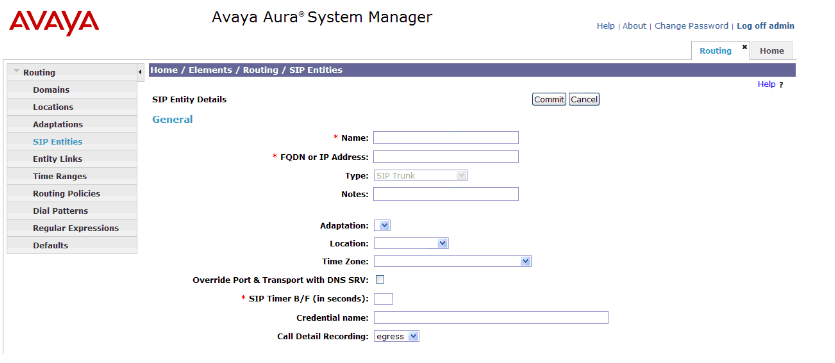The image size is (835, 363).
Task: Click the Change Password link
Action: click(x=691, y=26)
